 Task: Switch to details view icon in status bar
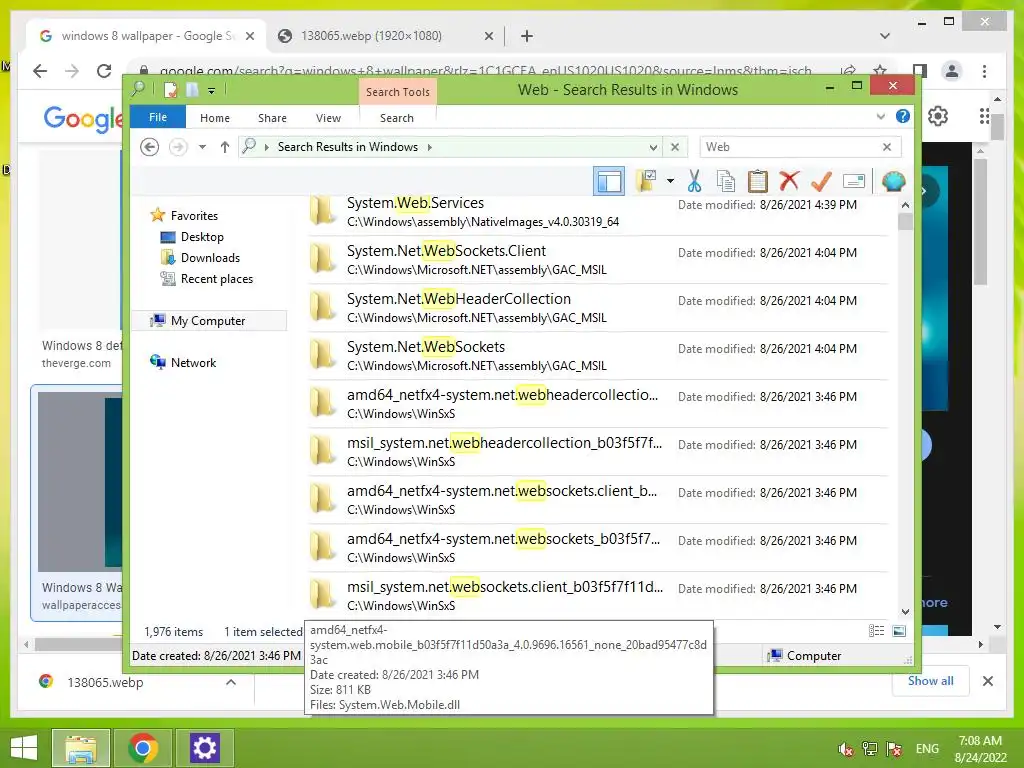tap(876, 630)
